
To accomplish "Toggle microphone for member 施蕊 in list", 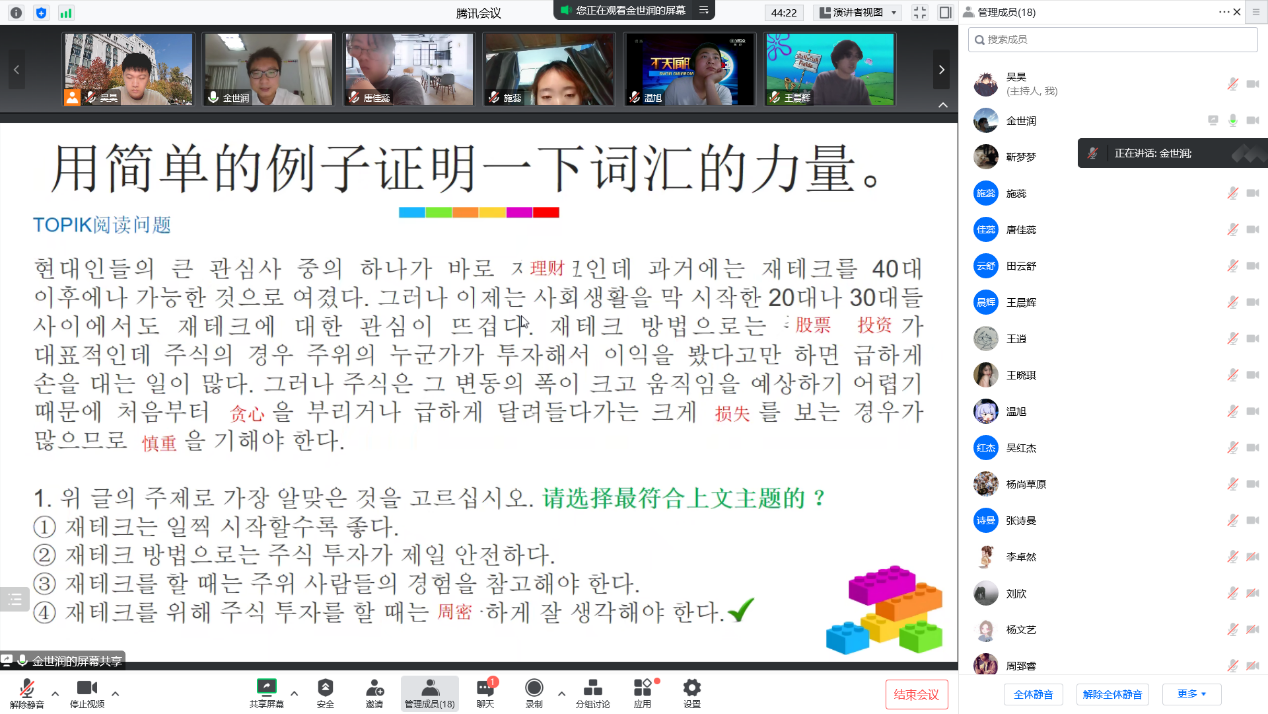I will 1233,193.
